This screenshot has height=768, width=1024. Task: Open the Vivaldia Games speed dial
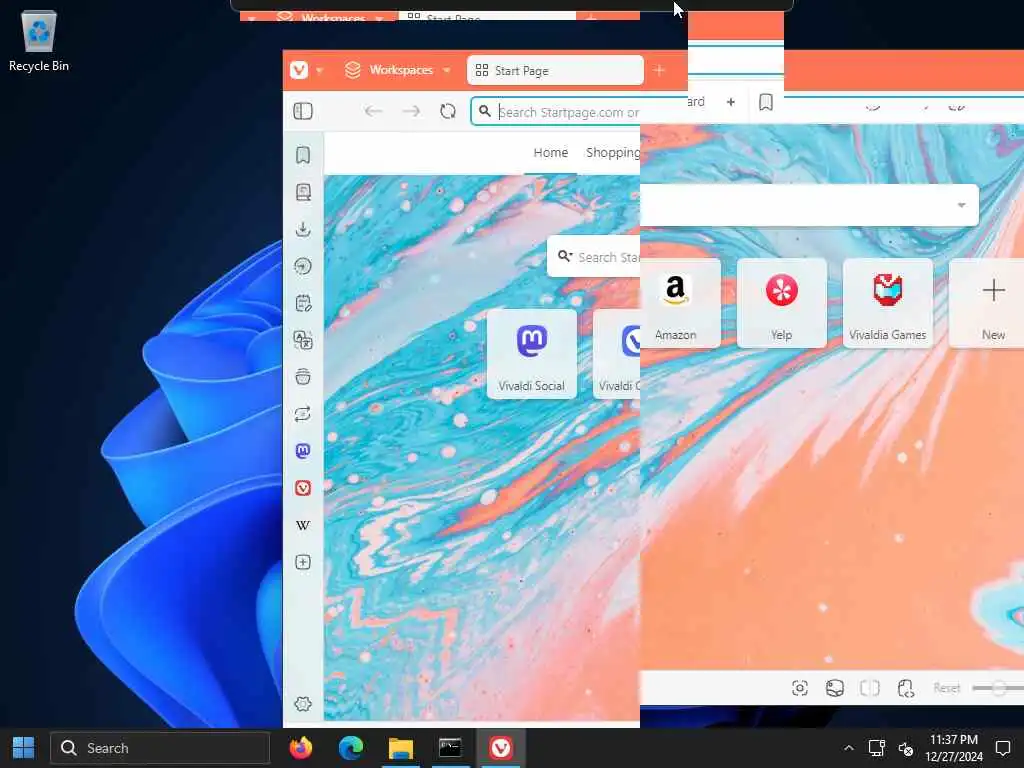click(x=888, y=303)
